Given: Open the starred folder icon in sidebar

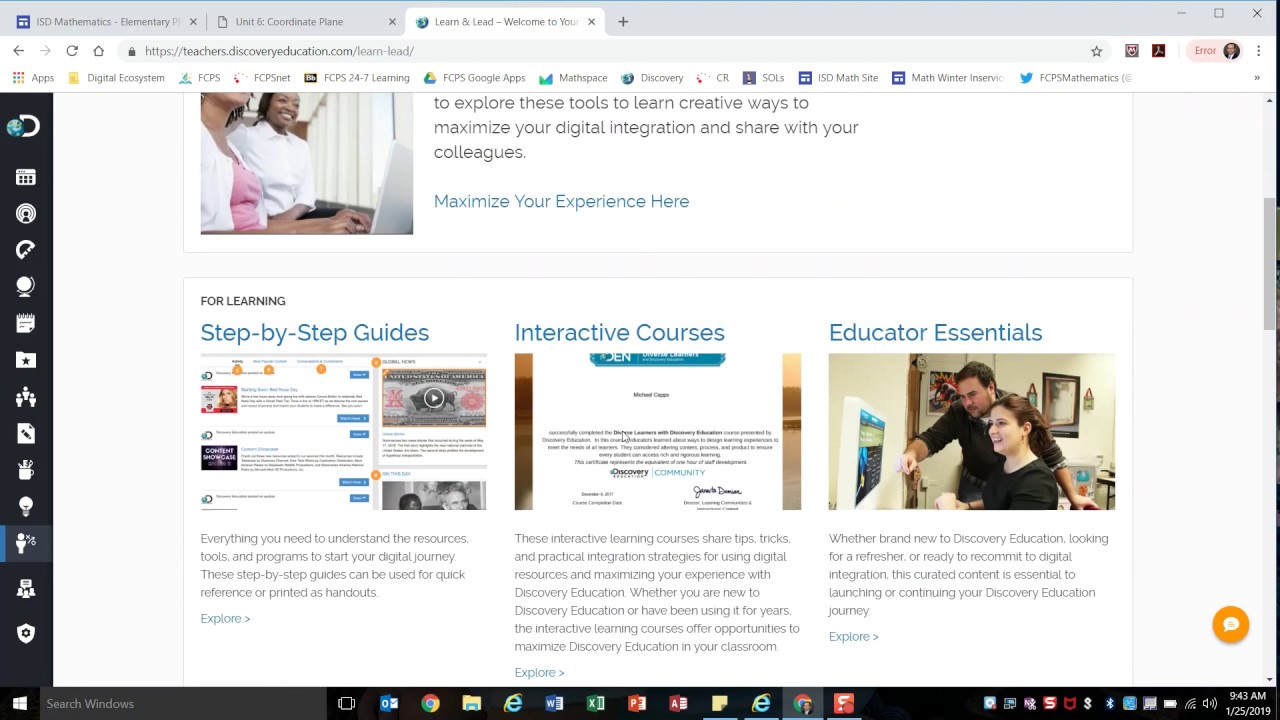Looking at the screenshot, I should [26, 360].
